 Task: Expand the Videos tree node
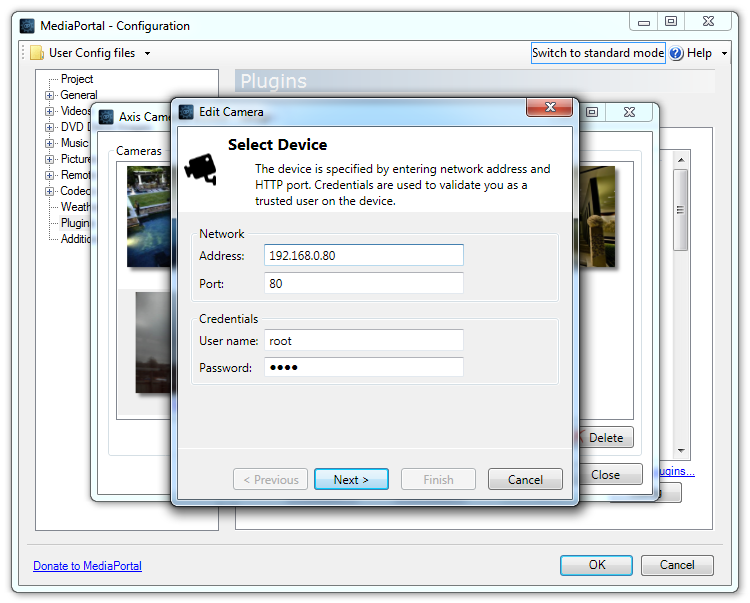(49, 111)
